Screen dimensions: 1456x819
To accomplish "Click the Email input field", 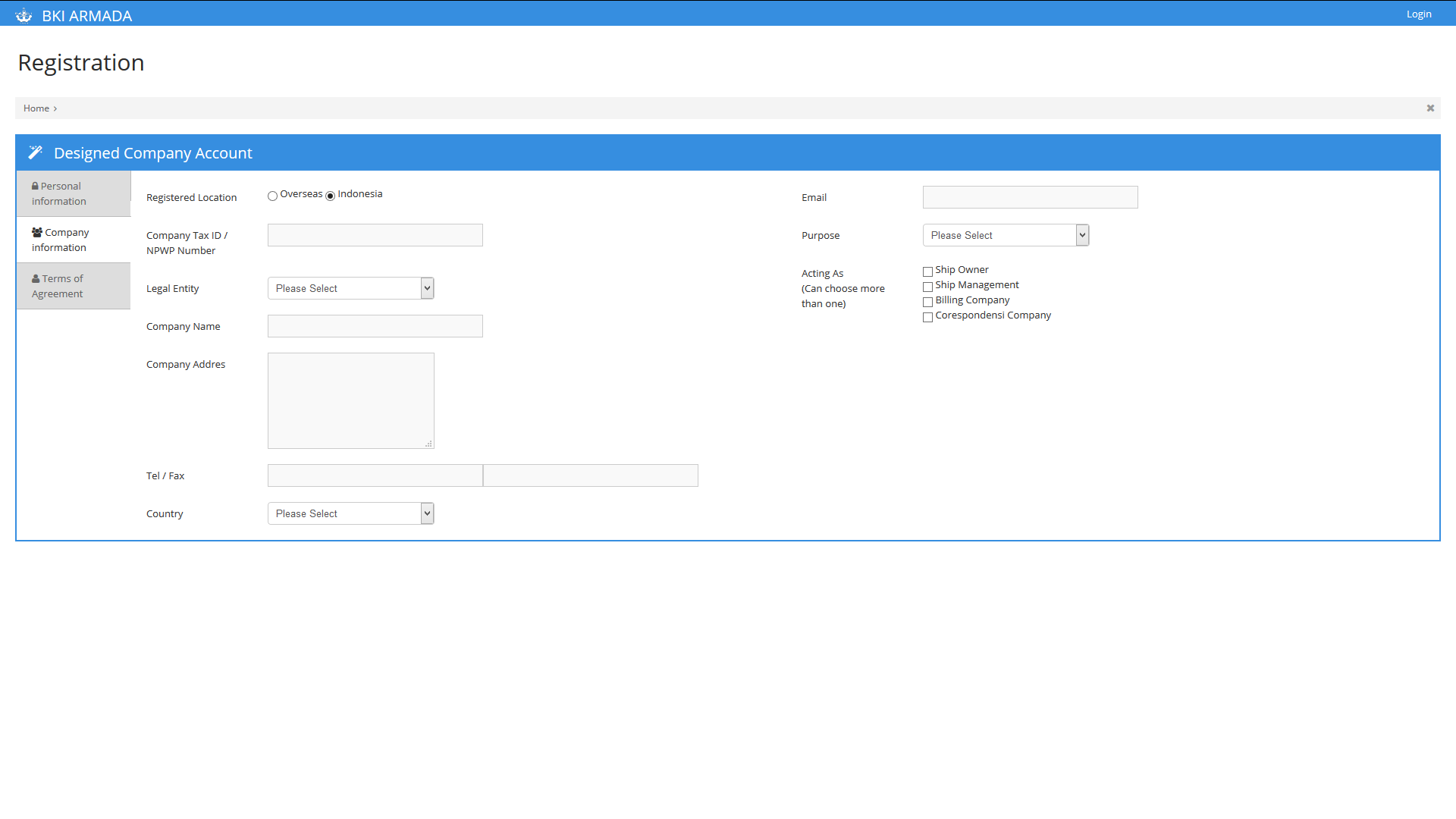I will 1030,197.
